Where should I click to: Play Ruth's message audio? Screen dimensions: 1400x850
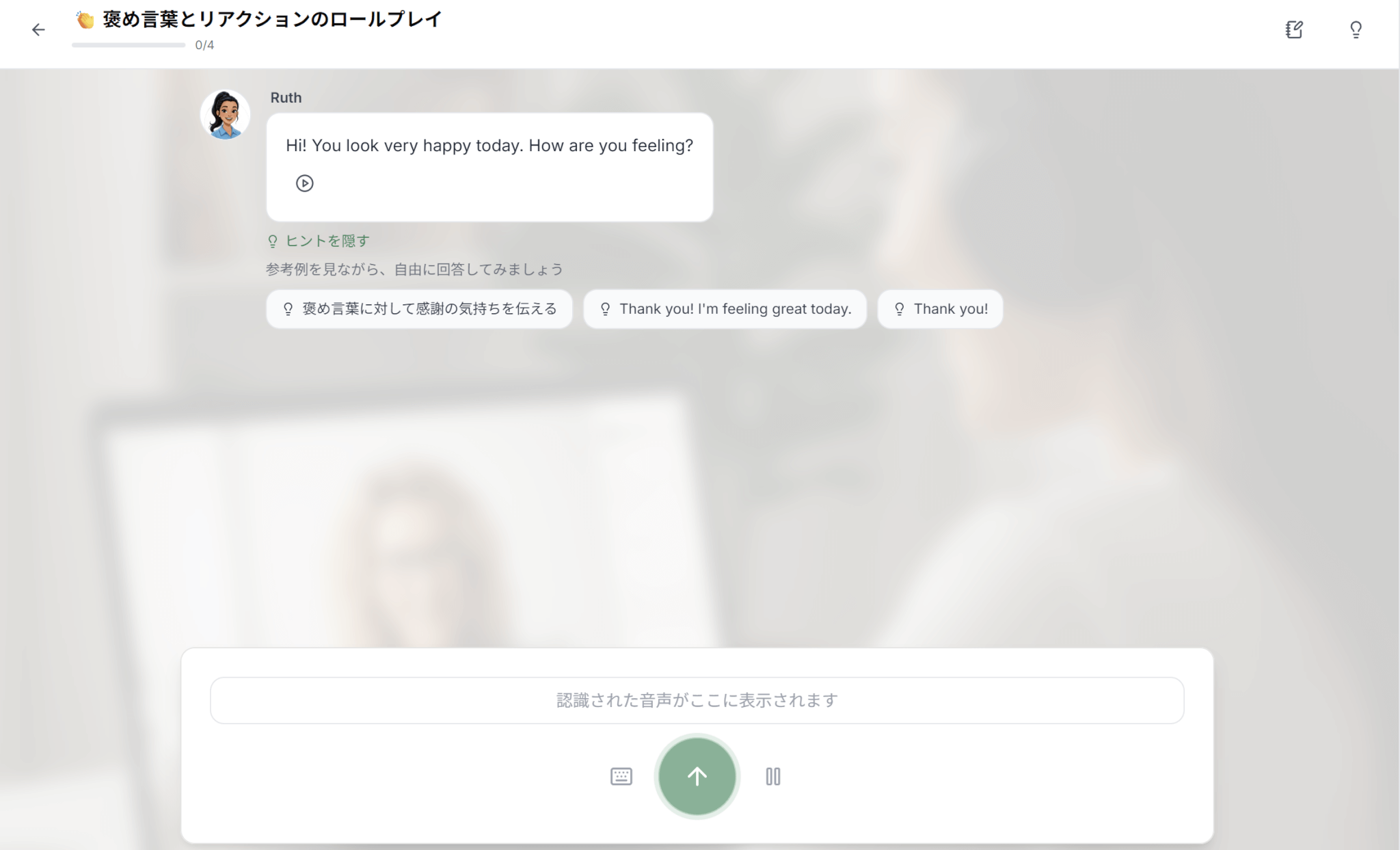pyautogui.click(x=304, y=183)
